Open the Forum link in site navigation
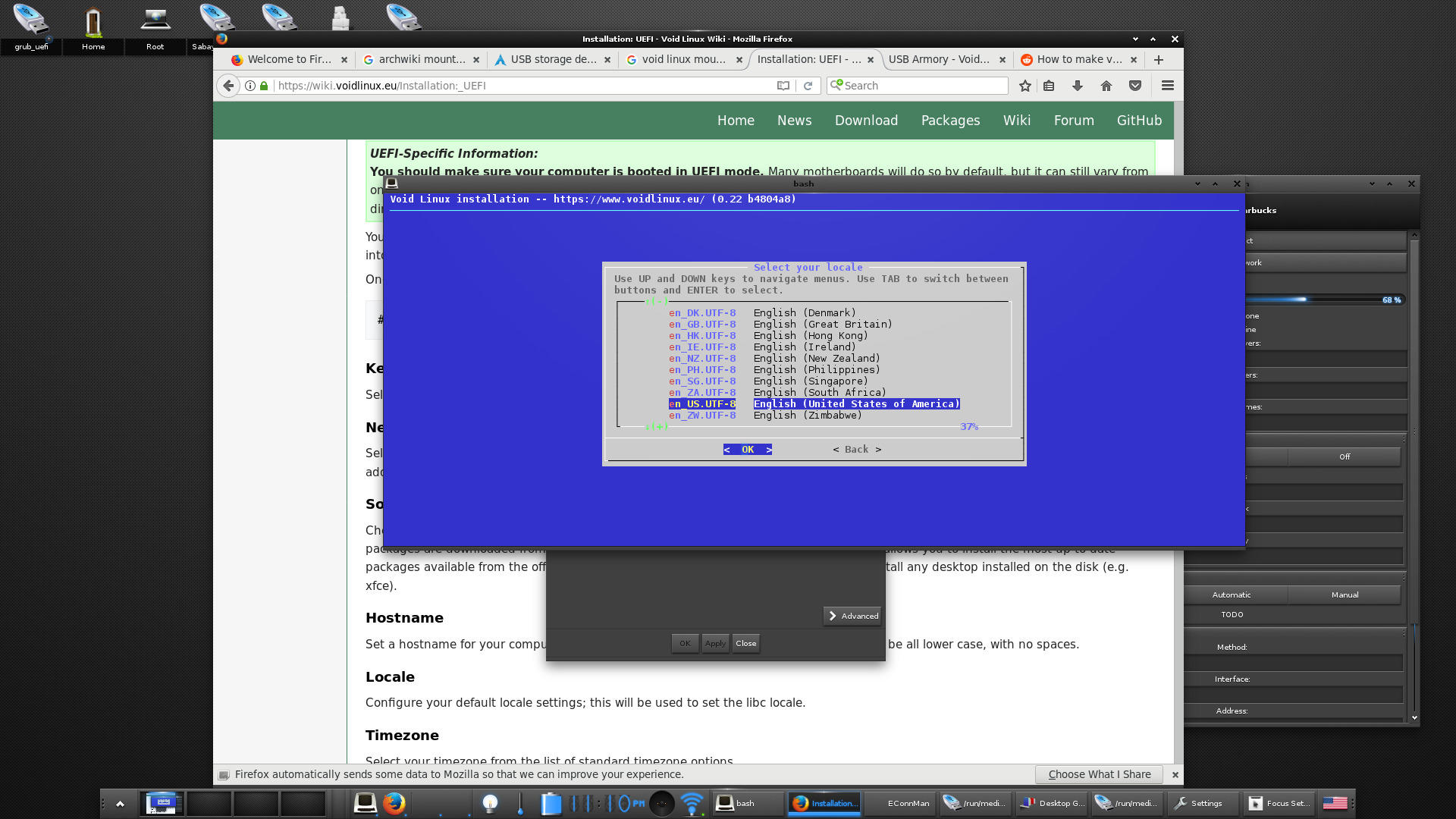Screen dimensions: 1456x819 1073,121
